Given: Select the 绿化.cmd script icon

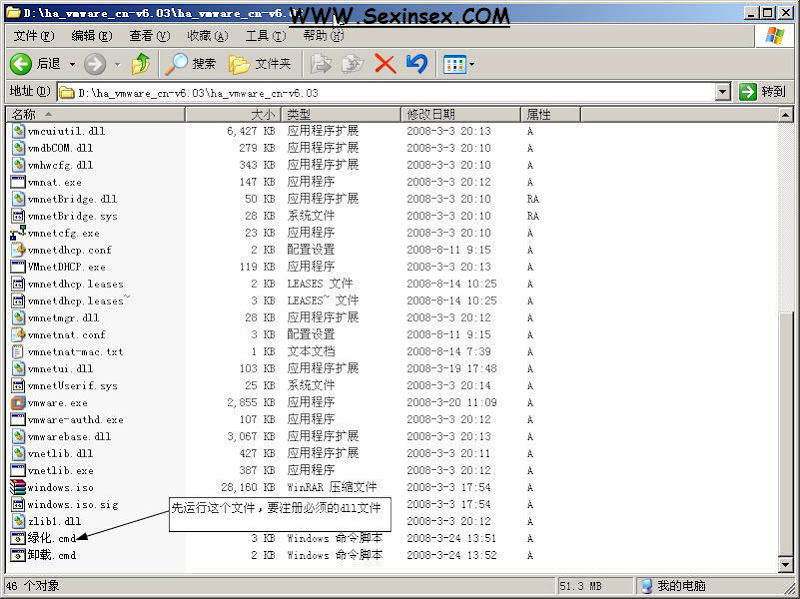Looking at the screenshot, I should point(18,538).
